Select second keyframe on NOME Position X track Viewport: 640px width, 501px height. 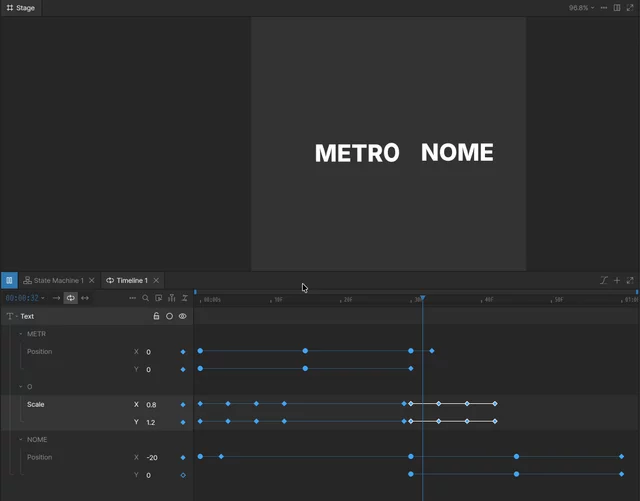221,456
